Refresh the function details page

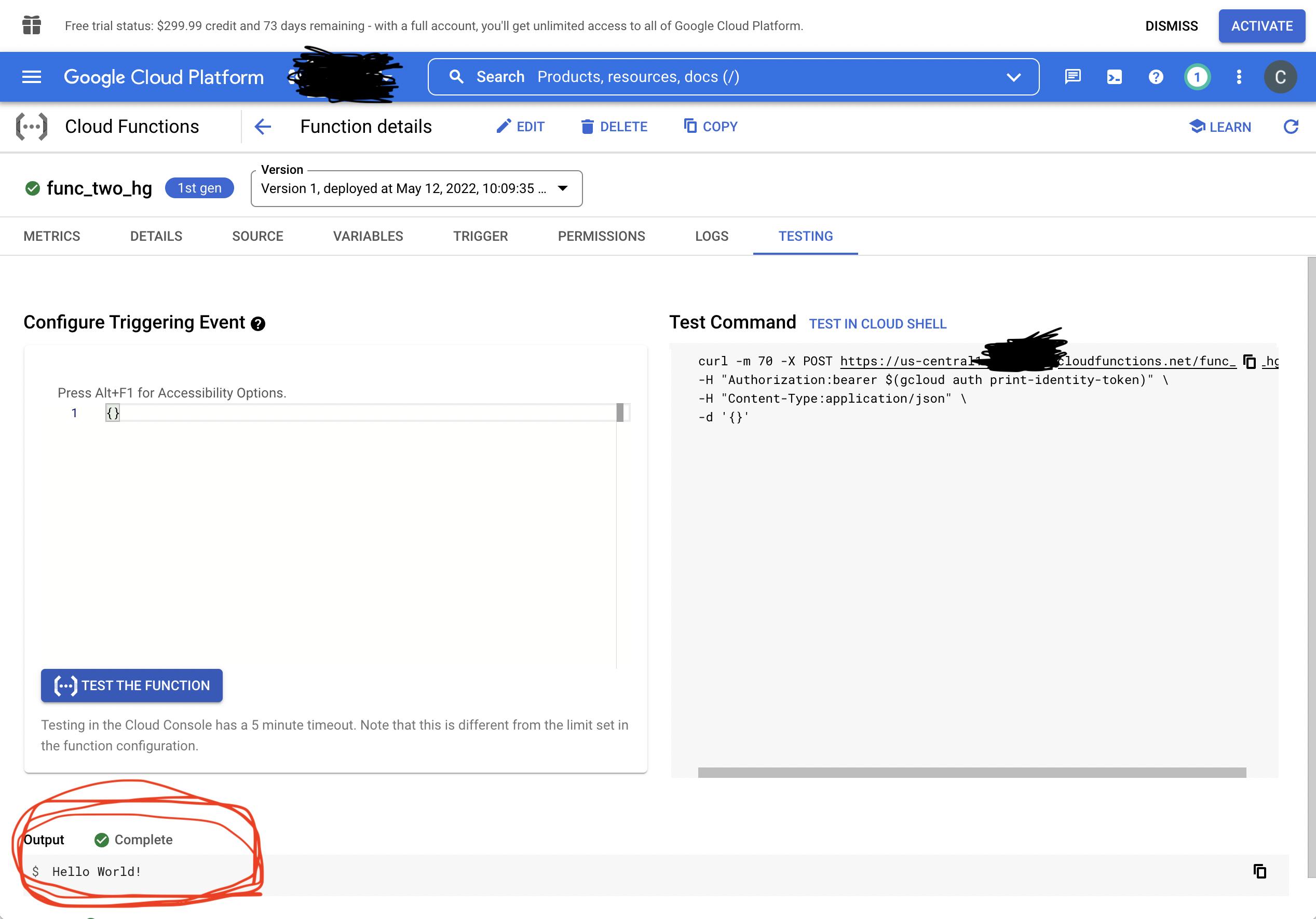click(1291, 127)
